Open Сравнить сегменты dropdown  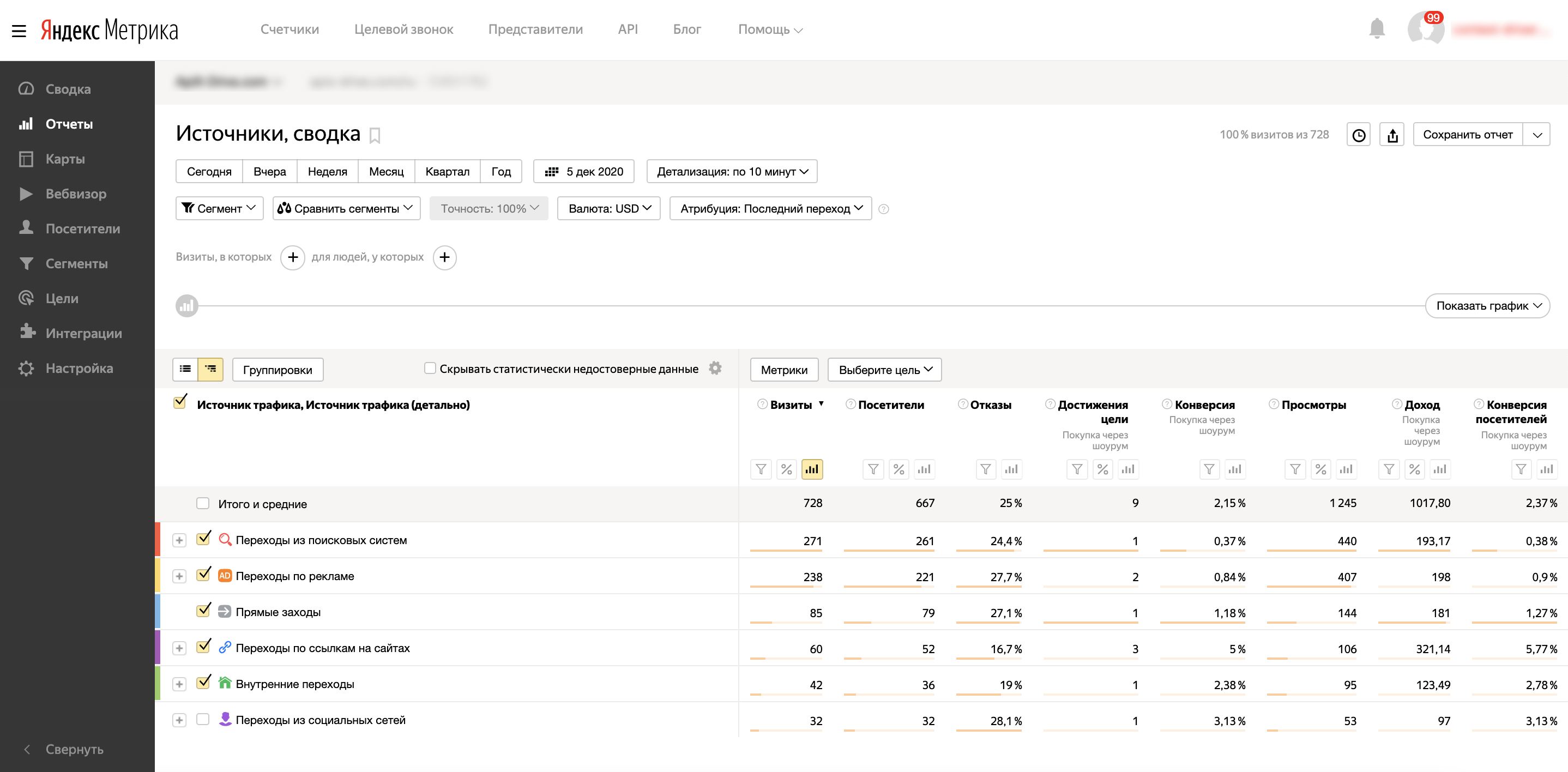pyautogui.click(x=346, y=208)
